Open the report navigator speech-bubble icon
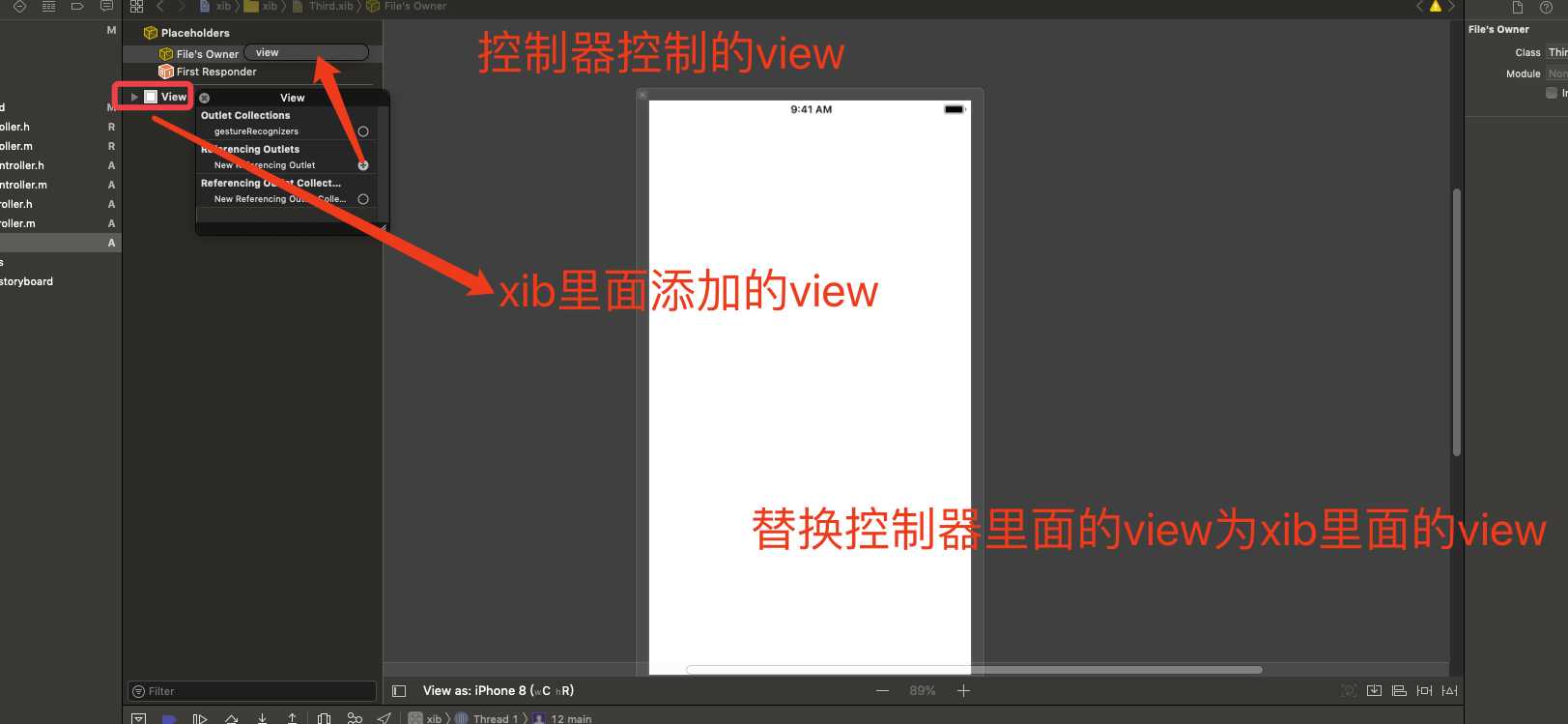Viewport: 1568px width, 724px height. point(106,6)
